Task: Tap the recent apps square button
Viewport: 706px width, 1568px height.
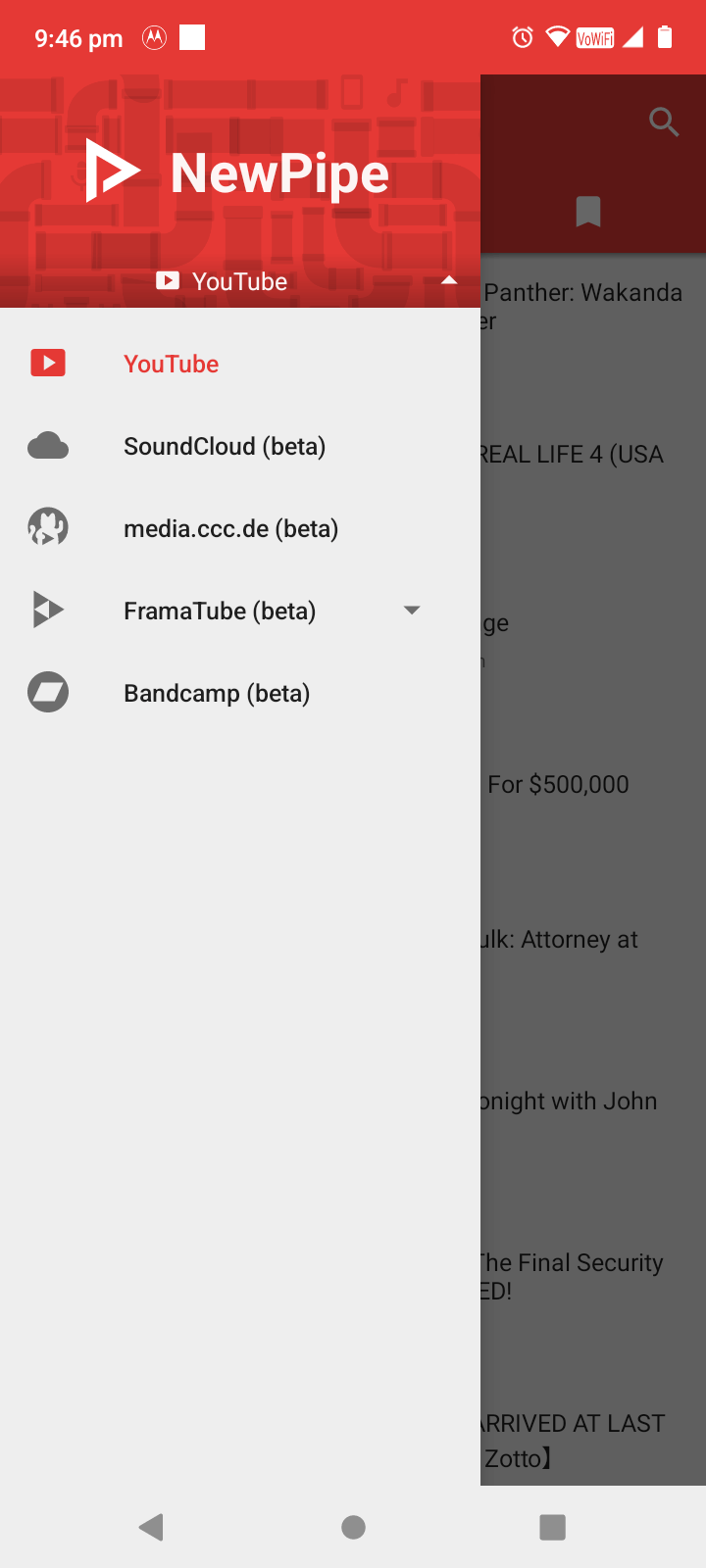Action: pyautogui.click(x=552, y=1527)
